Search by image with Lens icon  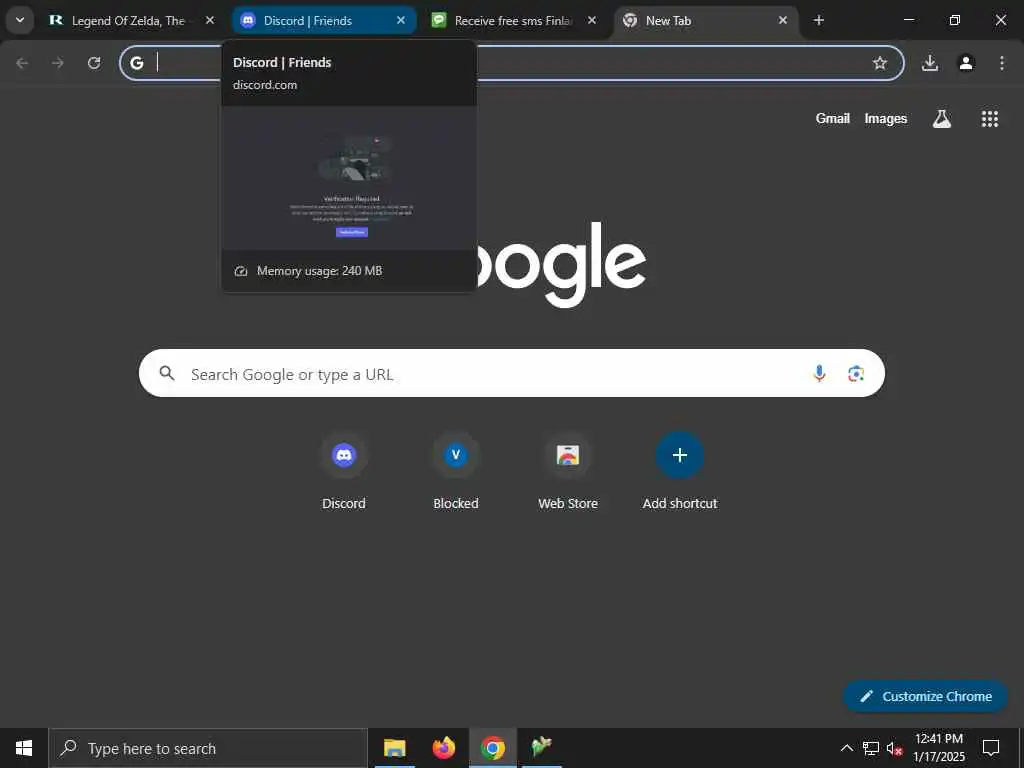[856, 373]
